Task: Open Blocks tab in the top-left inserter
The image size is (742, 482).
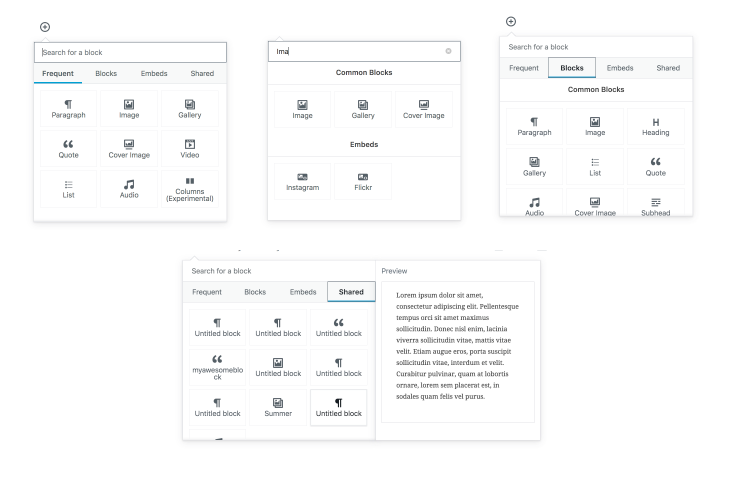Action: pos(106,73)
